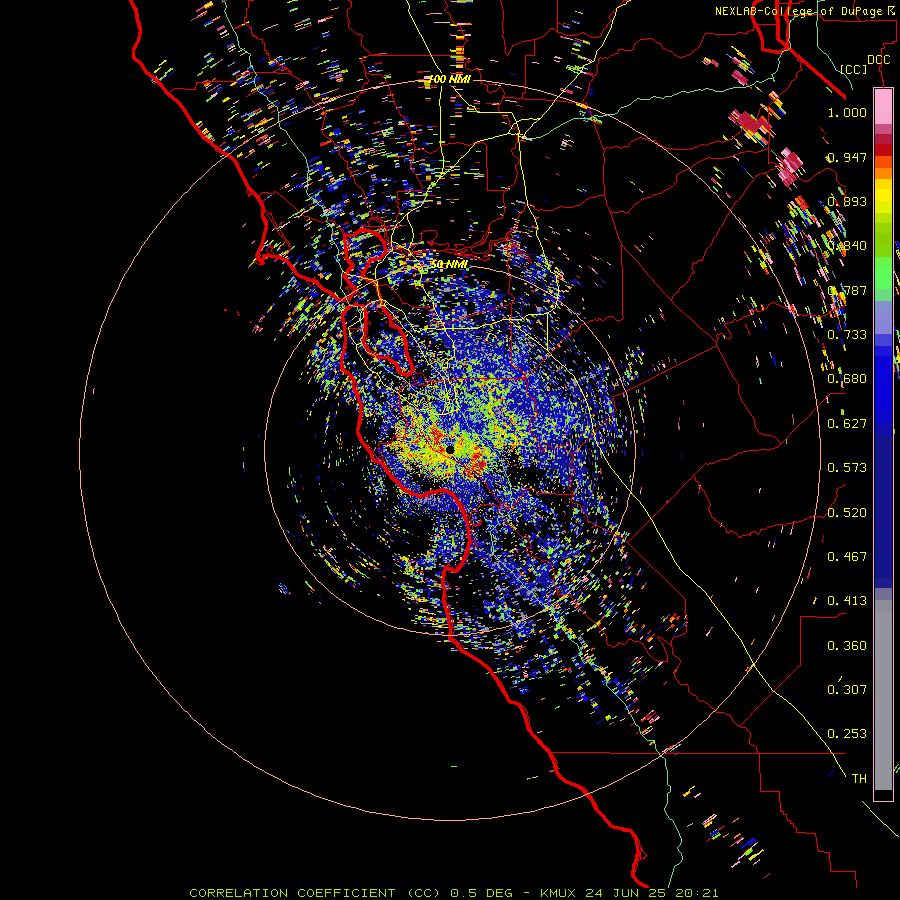Viewport: 900px width, 900px height.
Task: Select the light pink segment of the color bar
Action: [883, 107]
